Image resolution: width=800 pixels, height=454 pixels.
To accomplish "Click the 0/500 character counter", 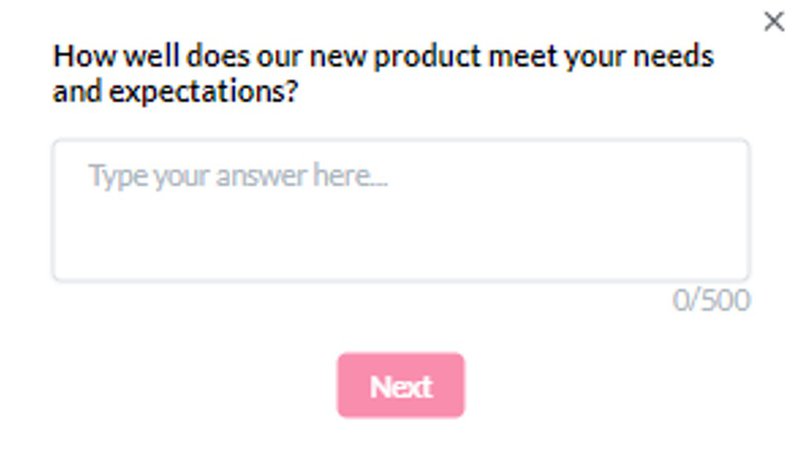I will (711, 300).
